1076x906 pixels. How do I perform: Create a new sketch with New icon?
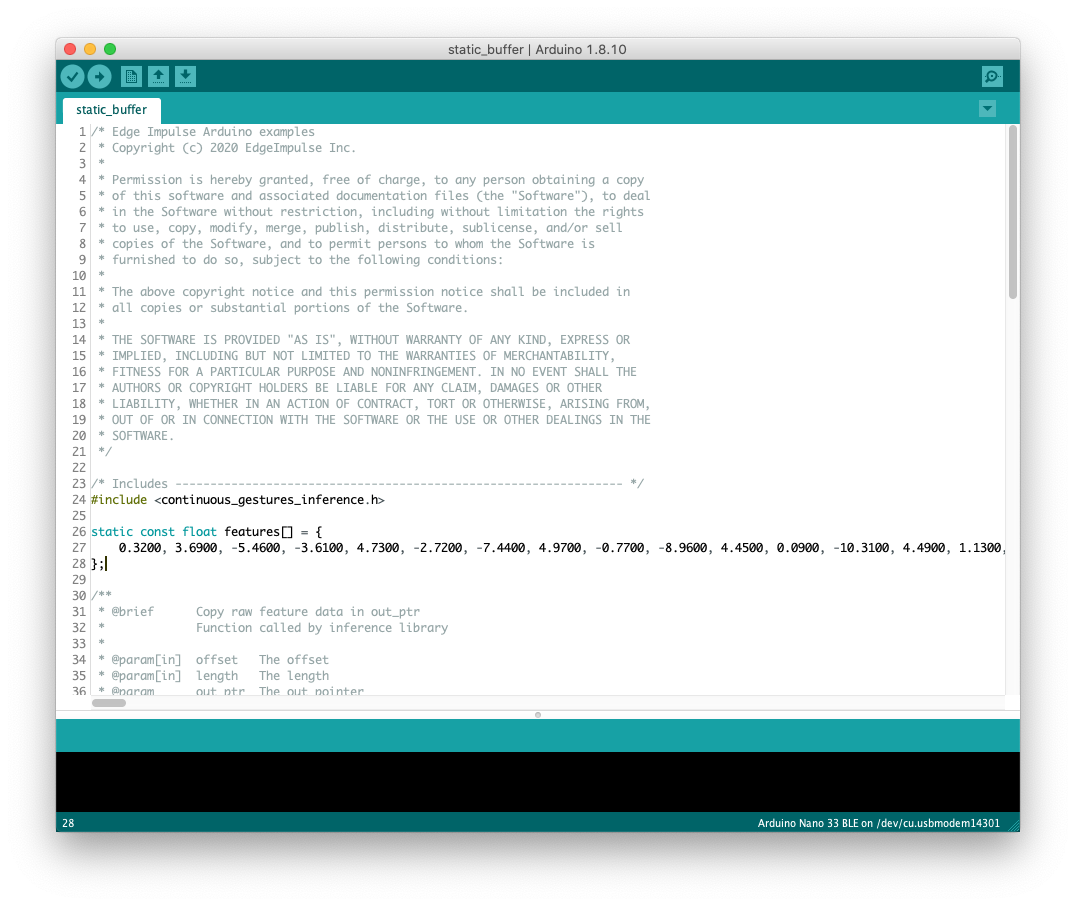click(131, 76)
